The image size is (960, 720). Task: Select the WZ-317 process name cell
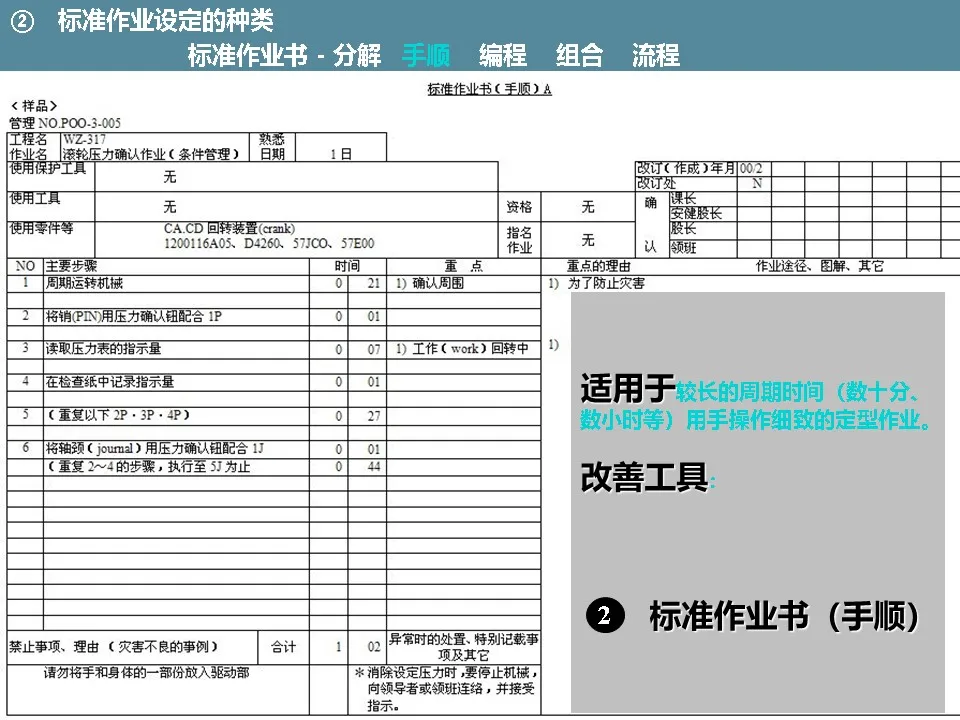click(84, 139)
